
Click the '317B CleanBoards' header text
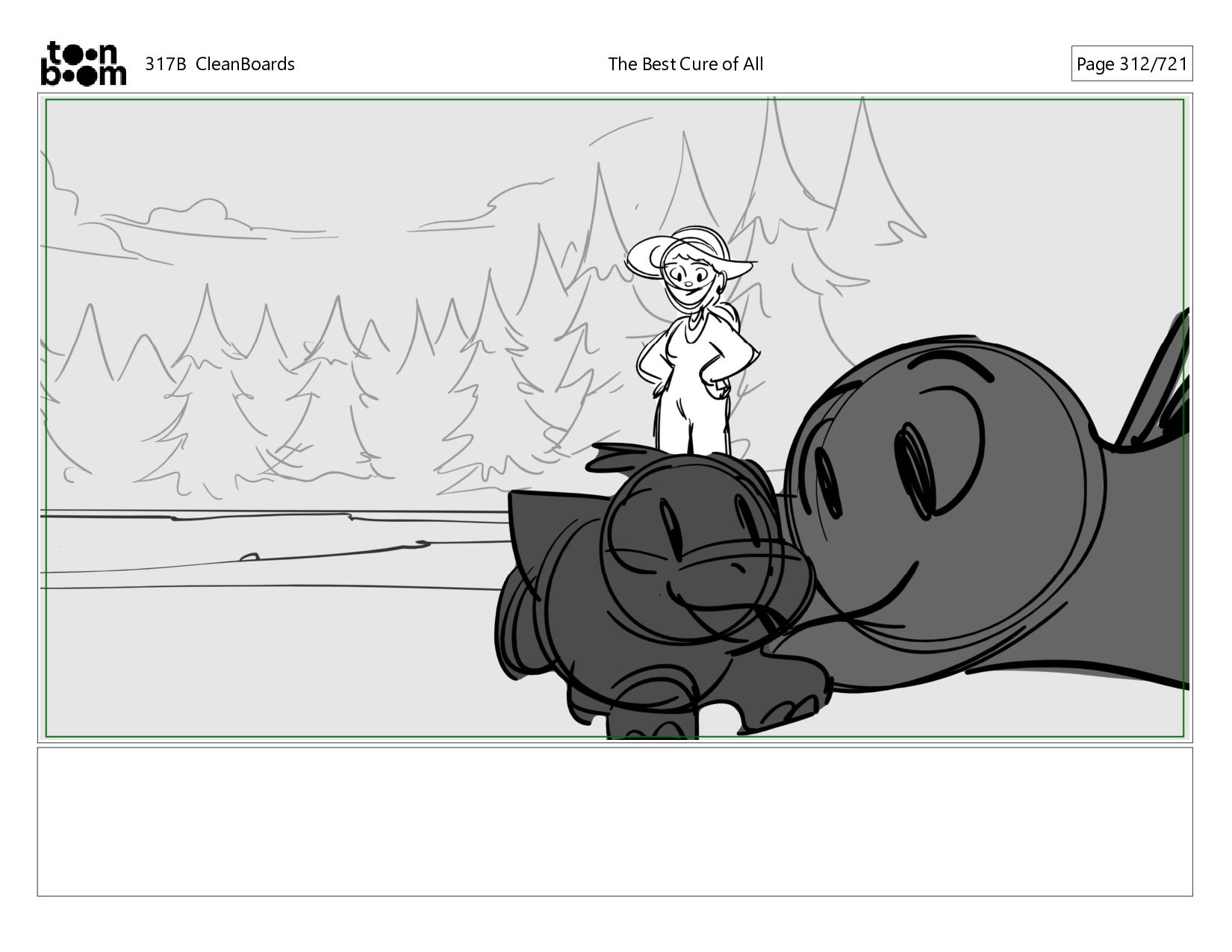pos(220,64)
